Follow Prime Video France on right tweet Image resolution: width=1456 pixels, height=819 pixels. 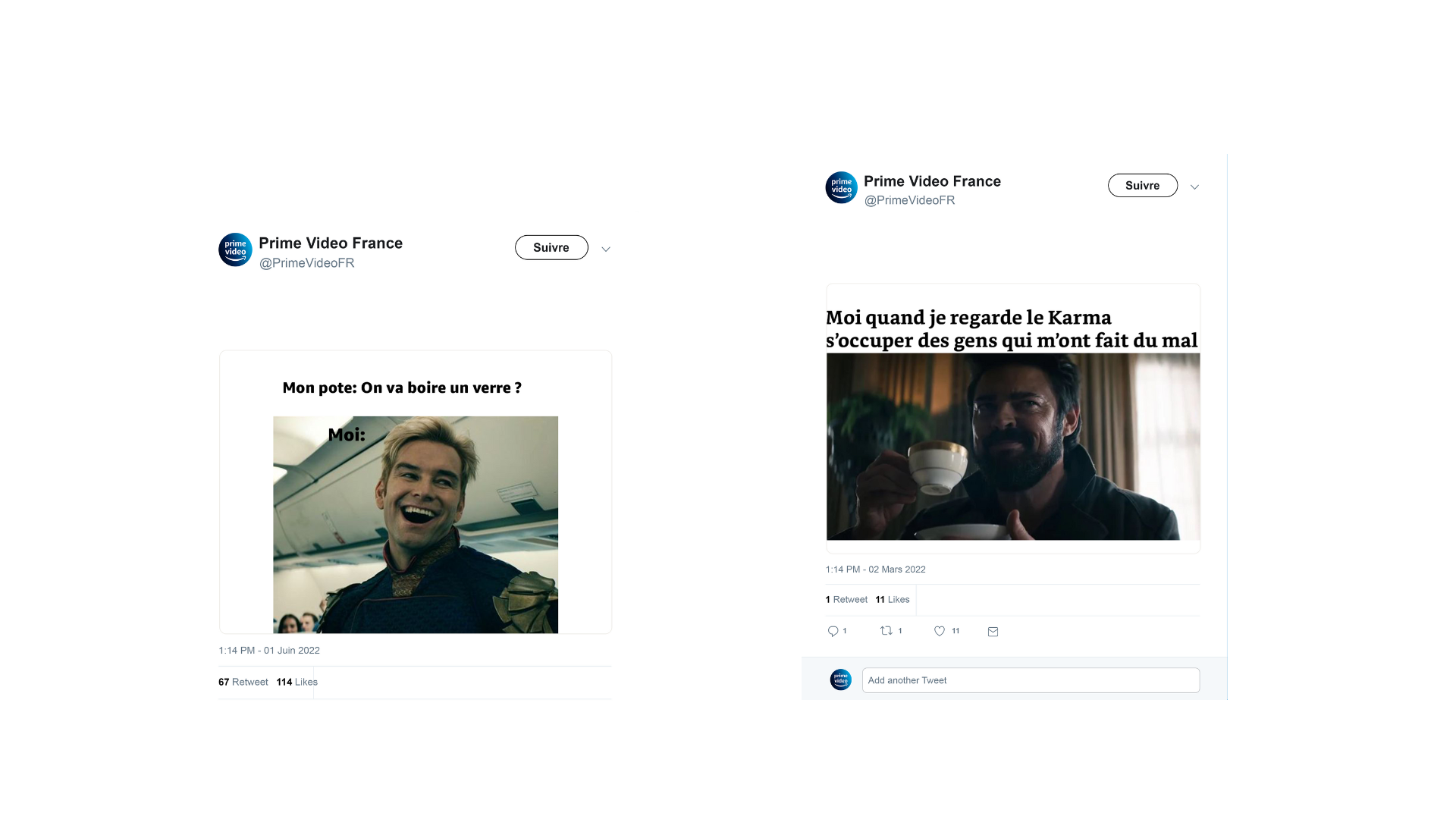click(1143, 185)
